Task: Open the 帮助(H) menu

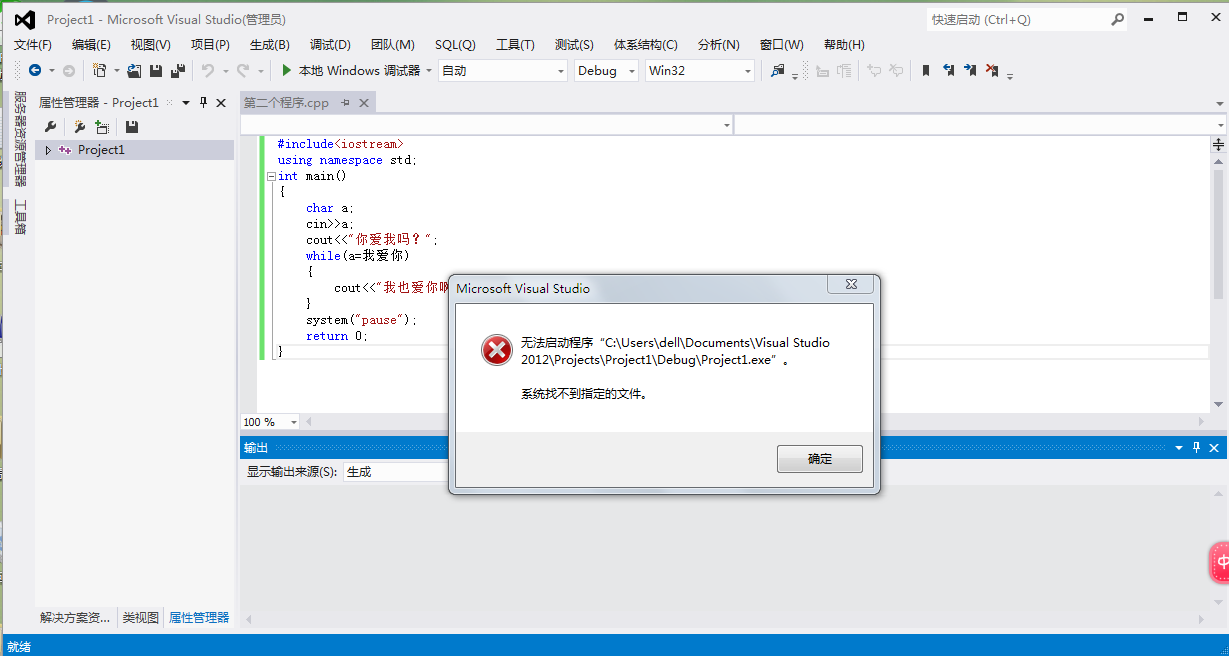Action: [x=844, y=45]
